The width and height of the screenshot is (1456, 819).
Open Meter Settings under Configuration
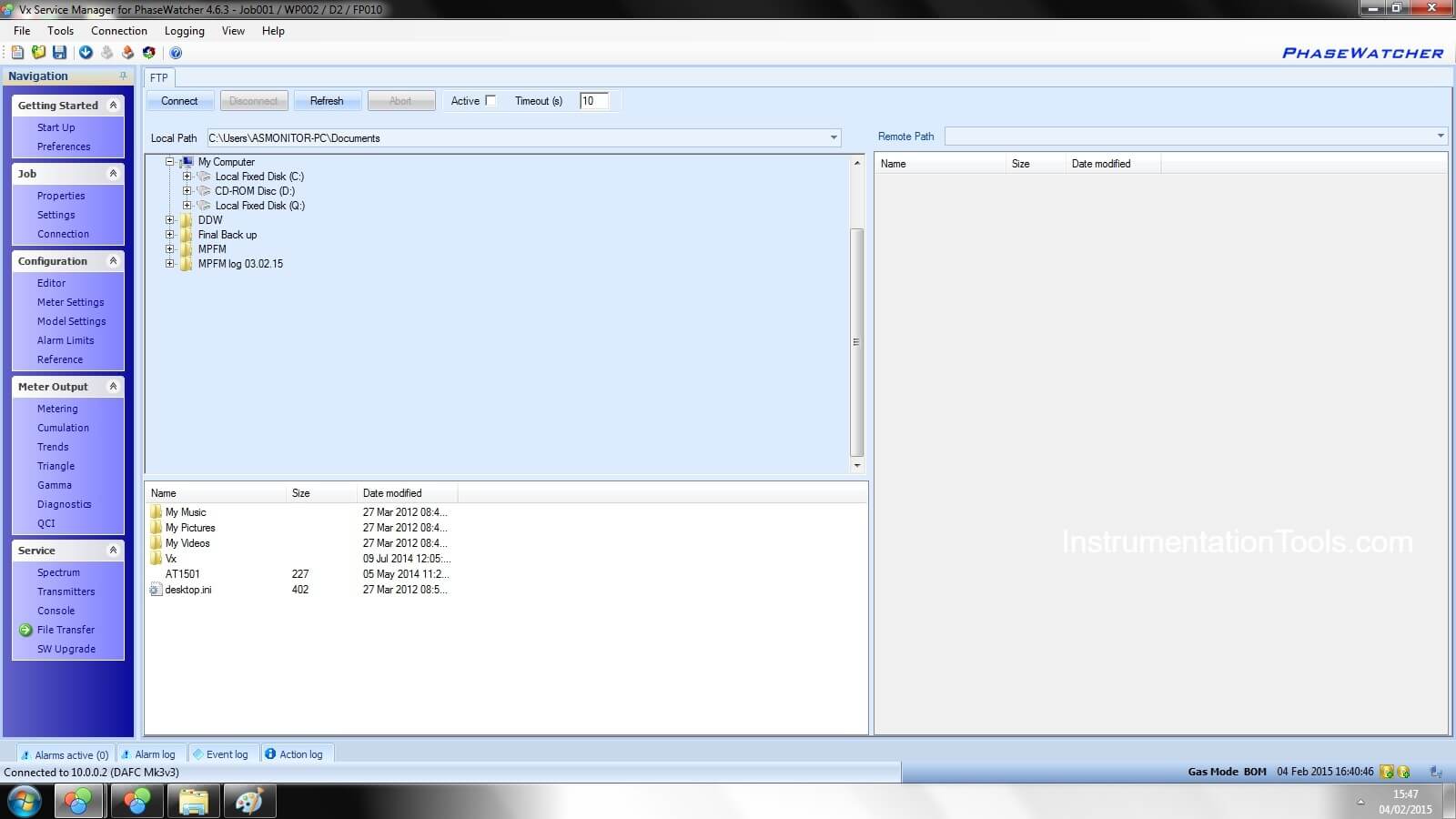(71, 302)
